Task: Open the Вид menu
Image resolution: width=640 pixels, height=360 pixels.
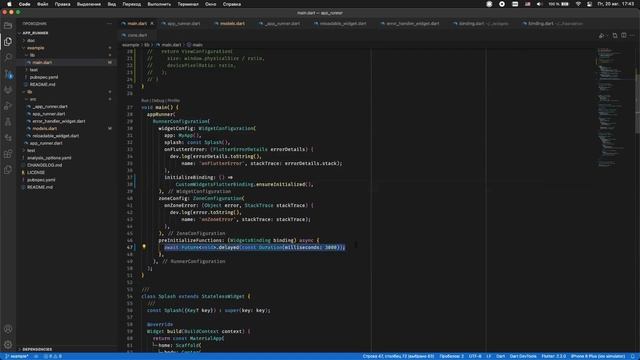Action: point(111,4)
